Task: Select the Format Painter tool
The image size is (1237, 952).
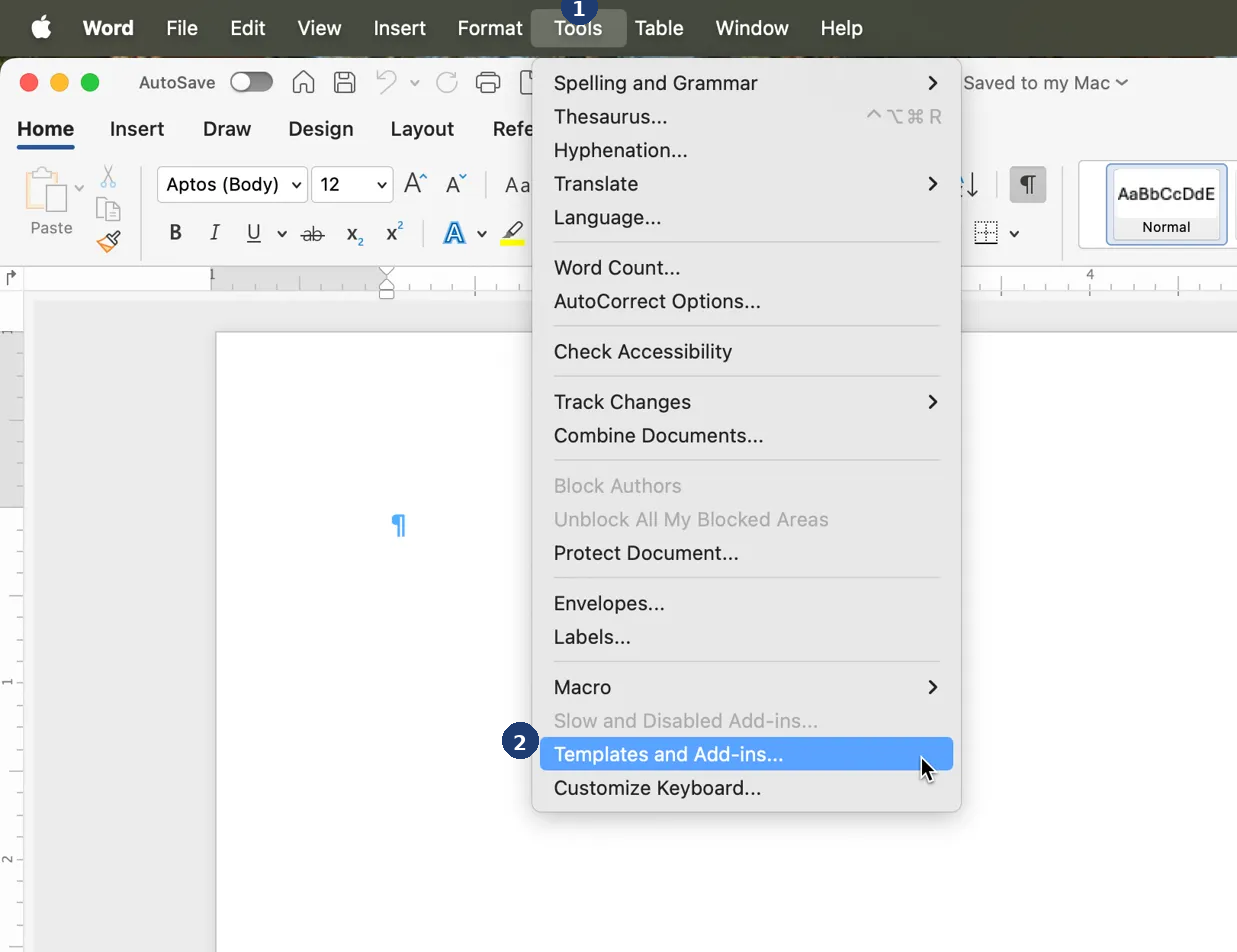Action: tap(107, 241)
